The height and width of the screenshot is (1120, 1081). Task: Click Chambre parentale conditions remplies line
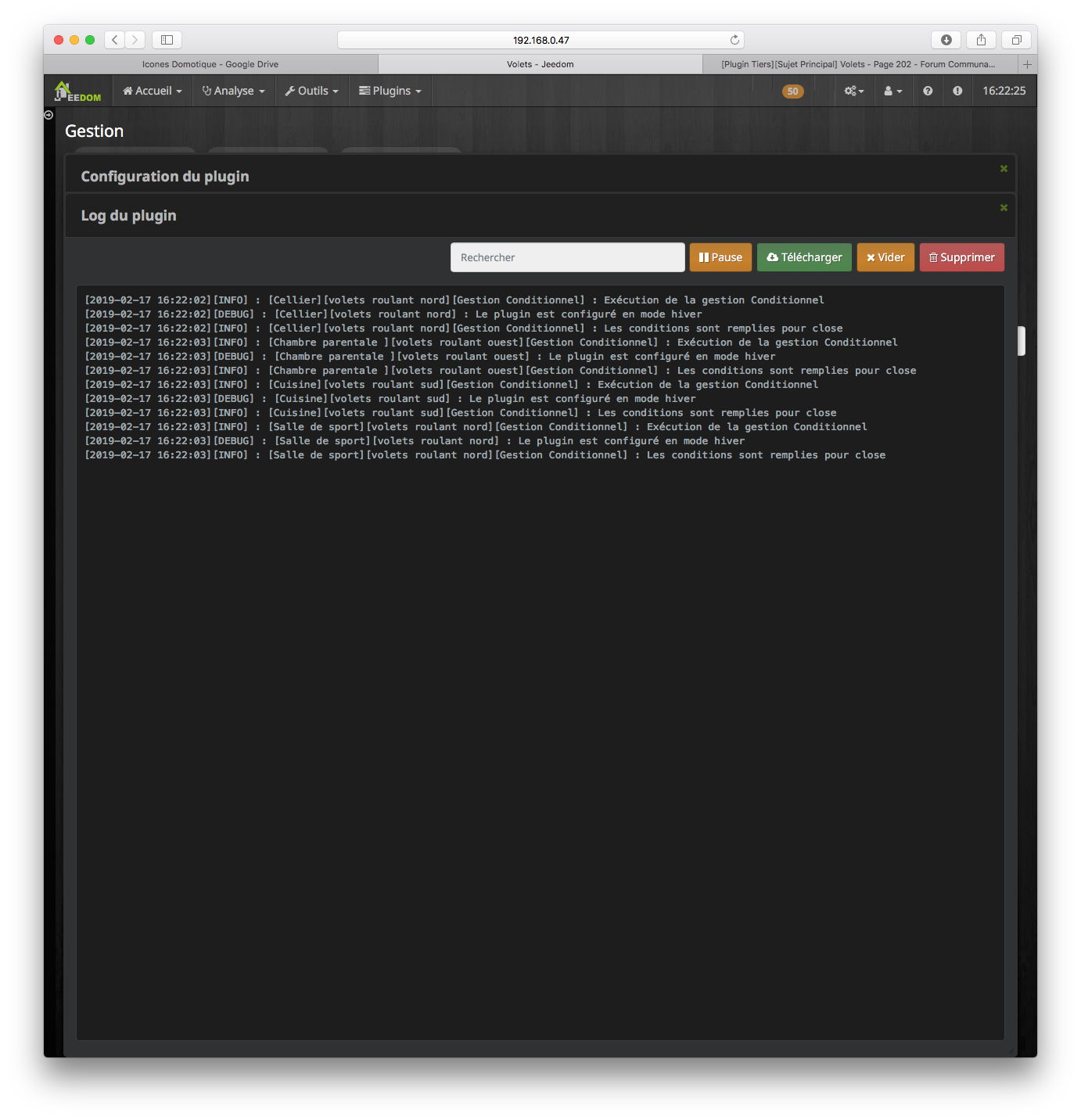[501, 371]
